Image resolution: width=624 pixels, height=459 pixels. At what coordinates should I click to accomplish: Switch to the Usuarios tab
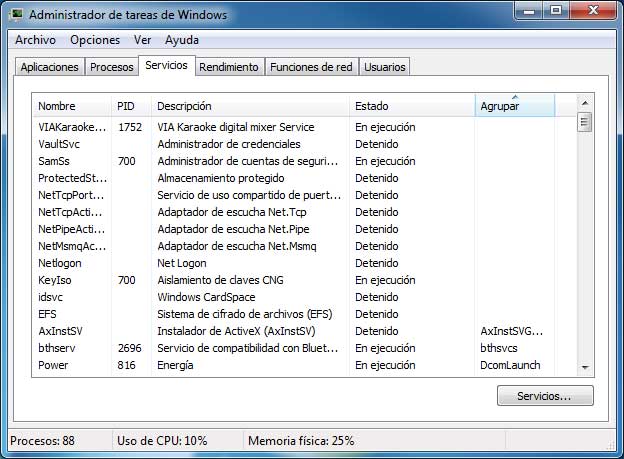384,67
